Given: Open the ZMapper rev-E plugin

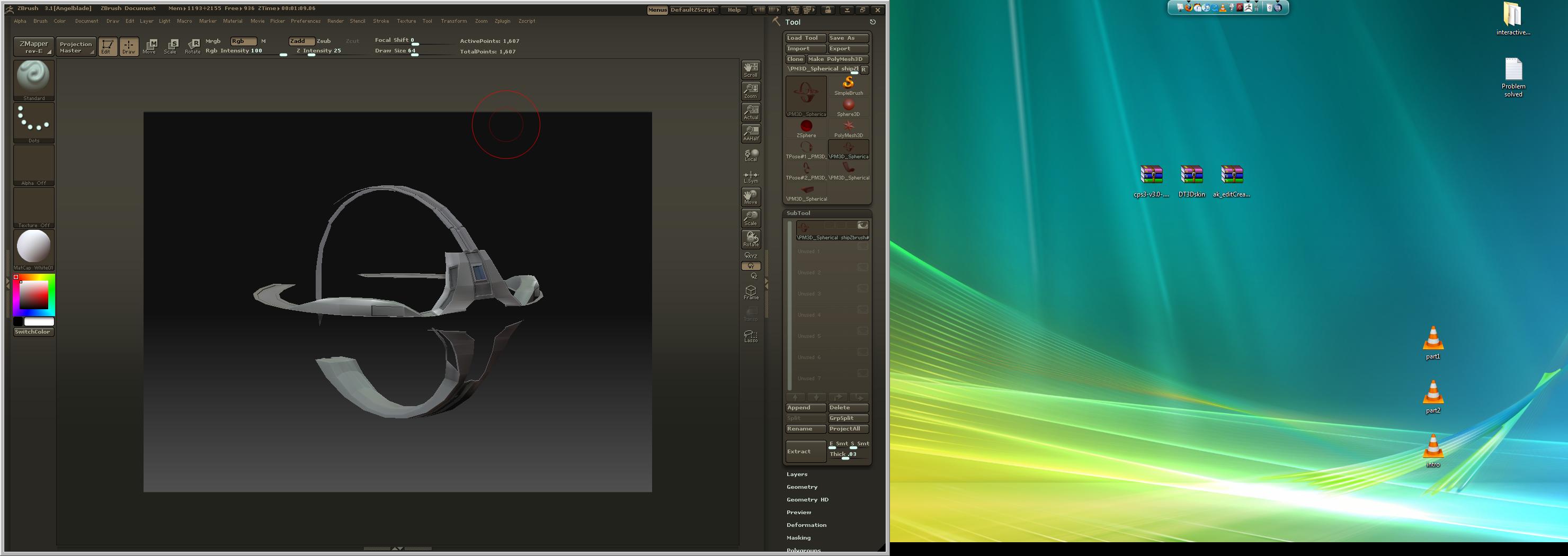Looking at the screenshot, I should 34,47.
